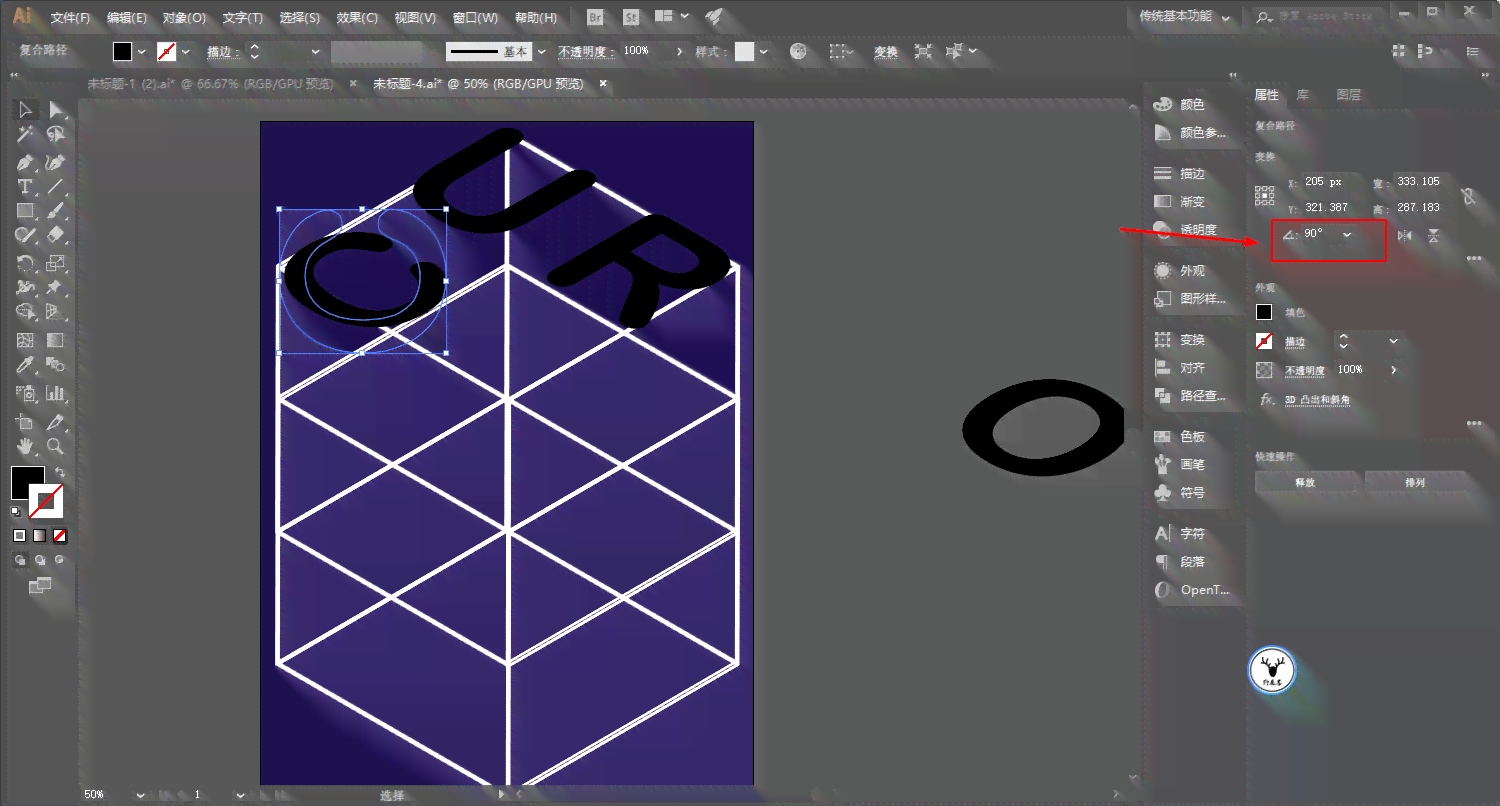Select the Scale tool
This screenshot has width=1500, height=806.
point(56,264)
